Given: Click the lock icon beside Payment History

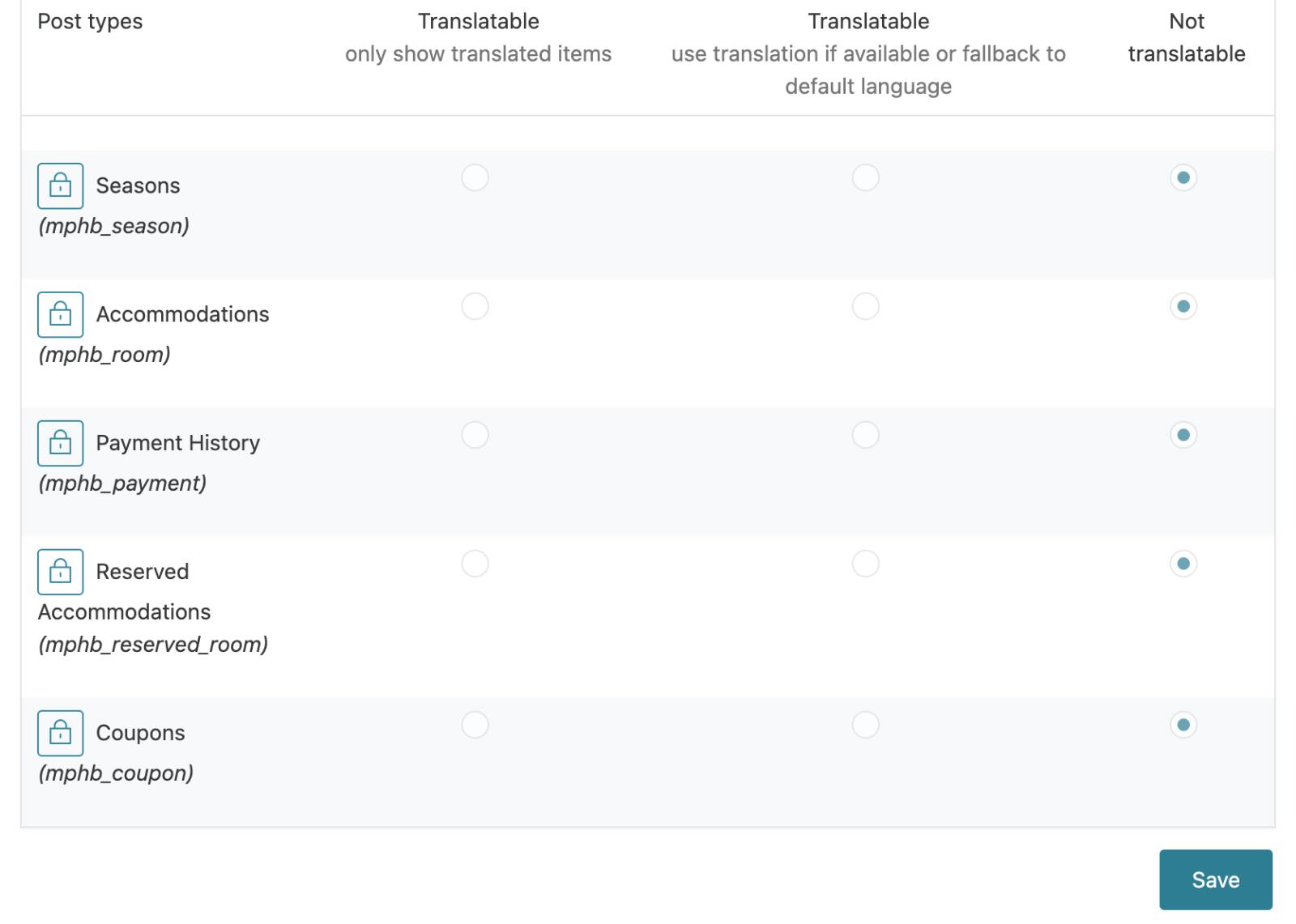Looking at the screenshot, I should point(60,443).
